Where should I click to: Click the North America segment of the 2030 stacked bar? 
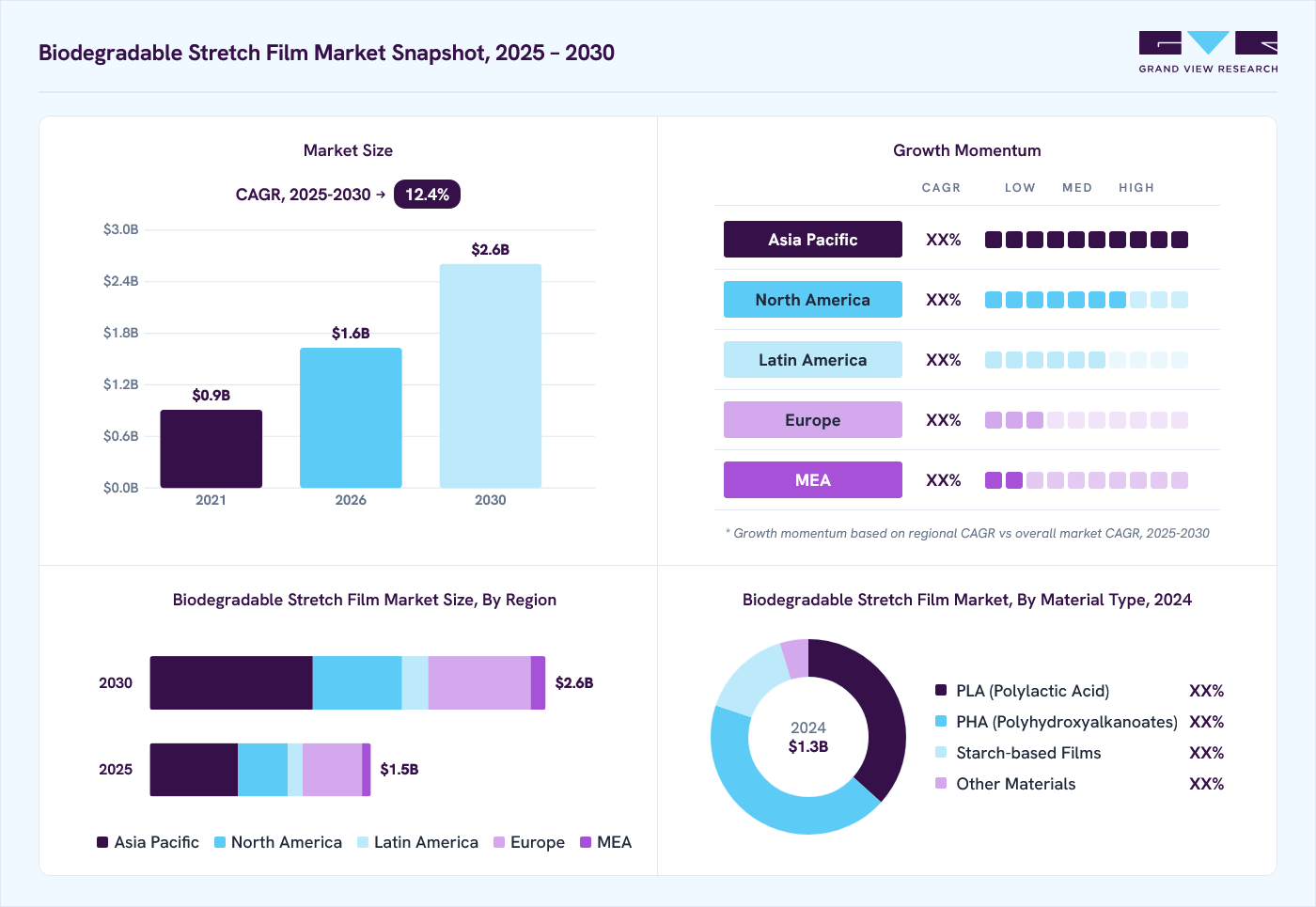(x=357, y=682)
